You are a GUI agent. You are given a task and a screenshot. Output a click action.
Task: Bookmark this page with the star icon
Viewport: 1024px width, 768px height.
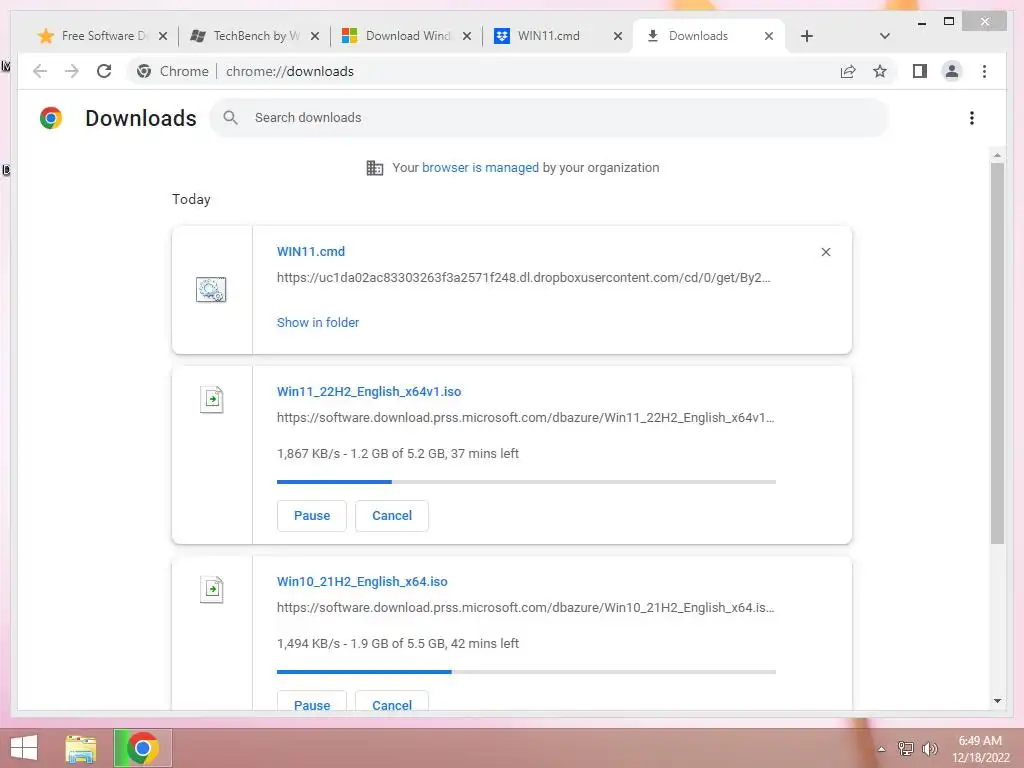coord(880,71)
